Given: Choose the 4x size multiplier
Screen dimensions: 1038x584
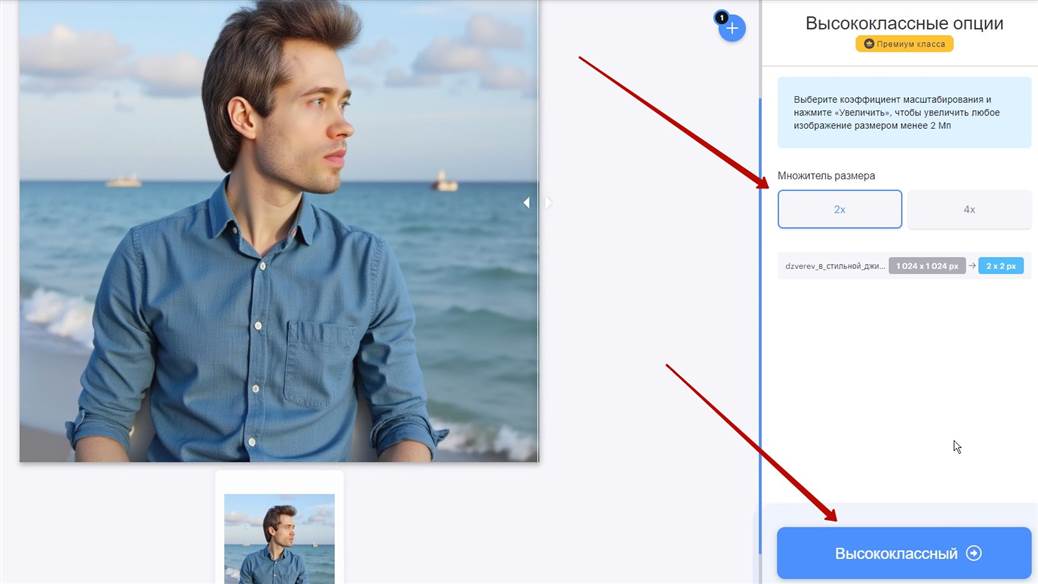Looking at the screenshot, I should pos(969,210).
